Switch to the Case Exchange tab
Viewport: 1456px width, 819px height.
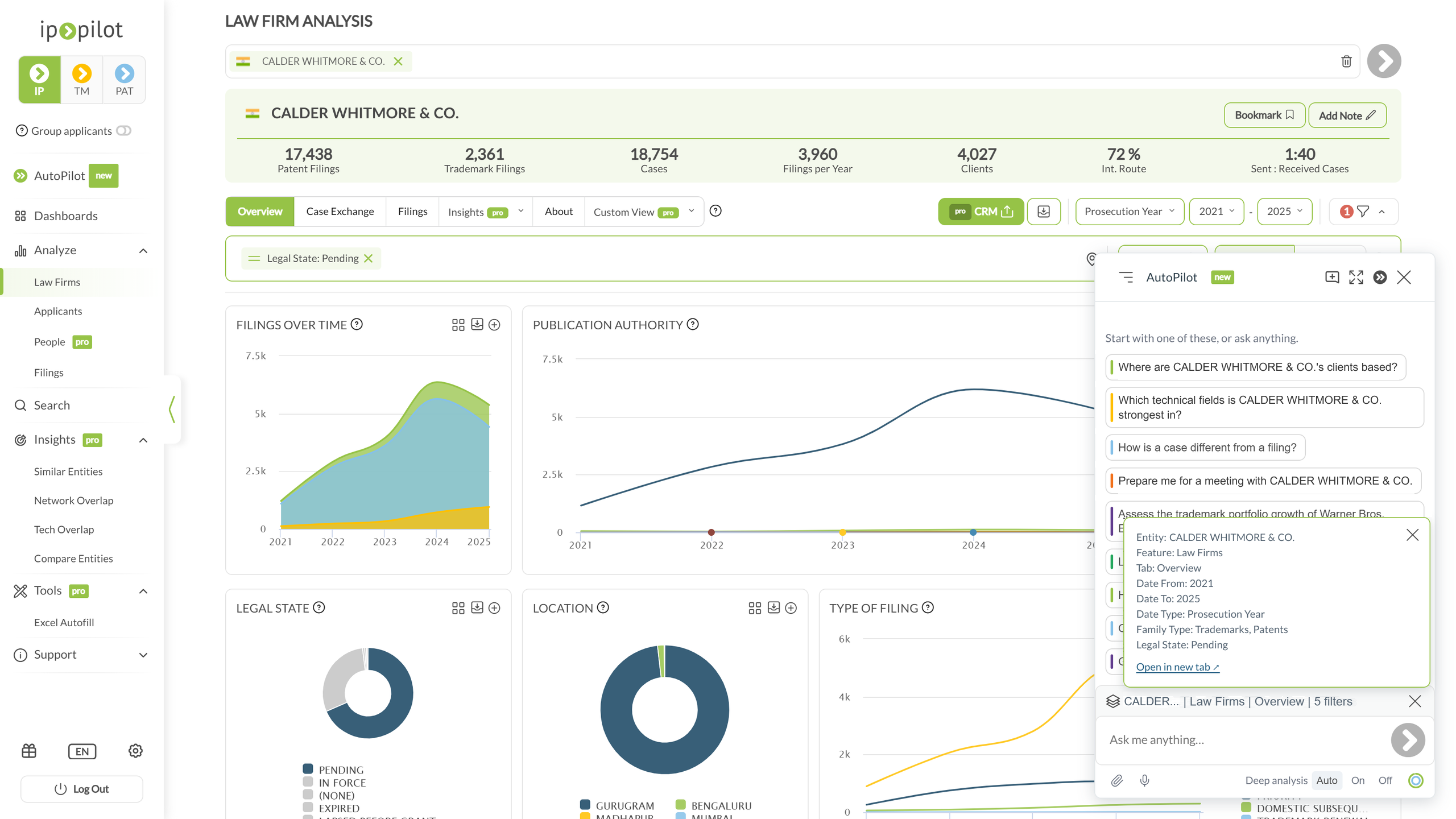click(x=340, y=212)
